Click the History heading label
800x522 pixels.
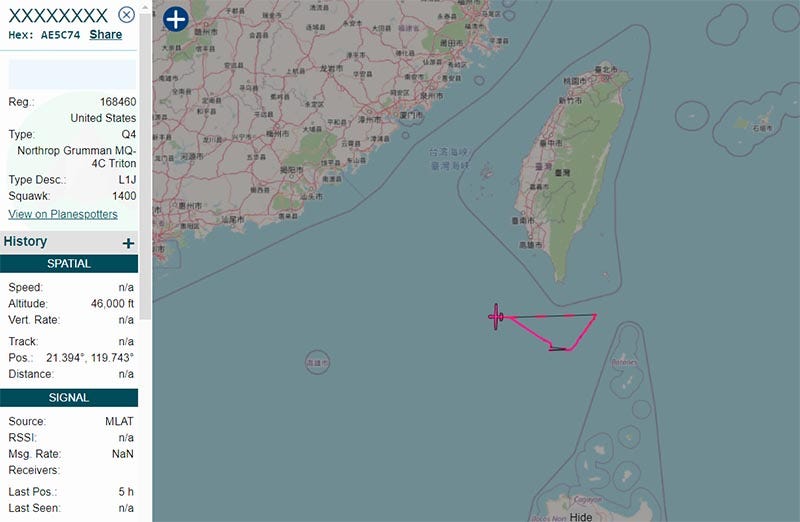[x=25, y=241]
